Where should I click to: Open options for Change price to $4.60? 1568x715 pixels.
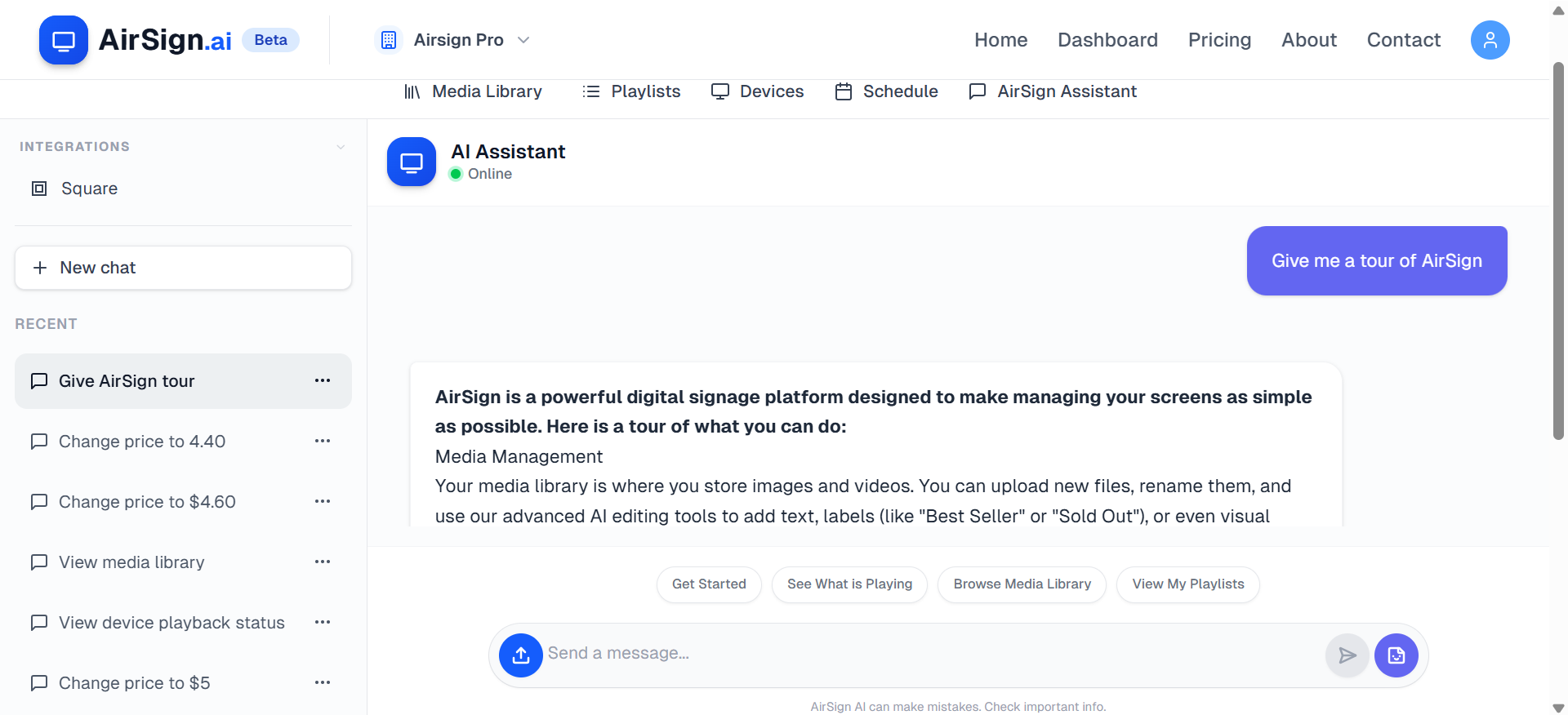tap(323, 502)
